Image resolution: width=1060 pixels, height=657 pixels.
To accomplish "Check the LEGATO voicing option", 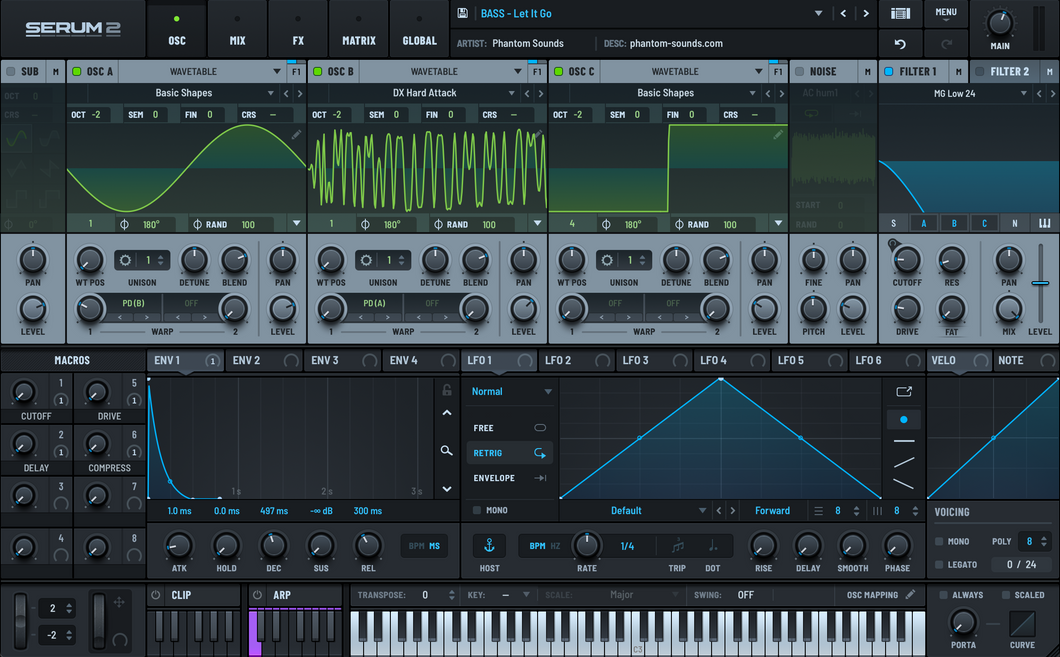I will pyautogui.click(x=939, y=564).
